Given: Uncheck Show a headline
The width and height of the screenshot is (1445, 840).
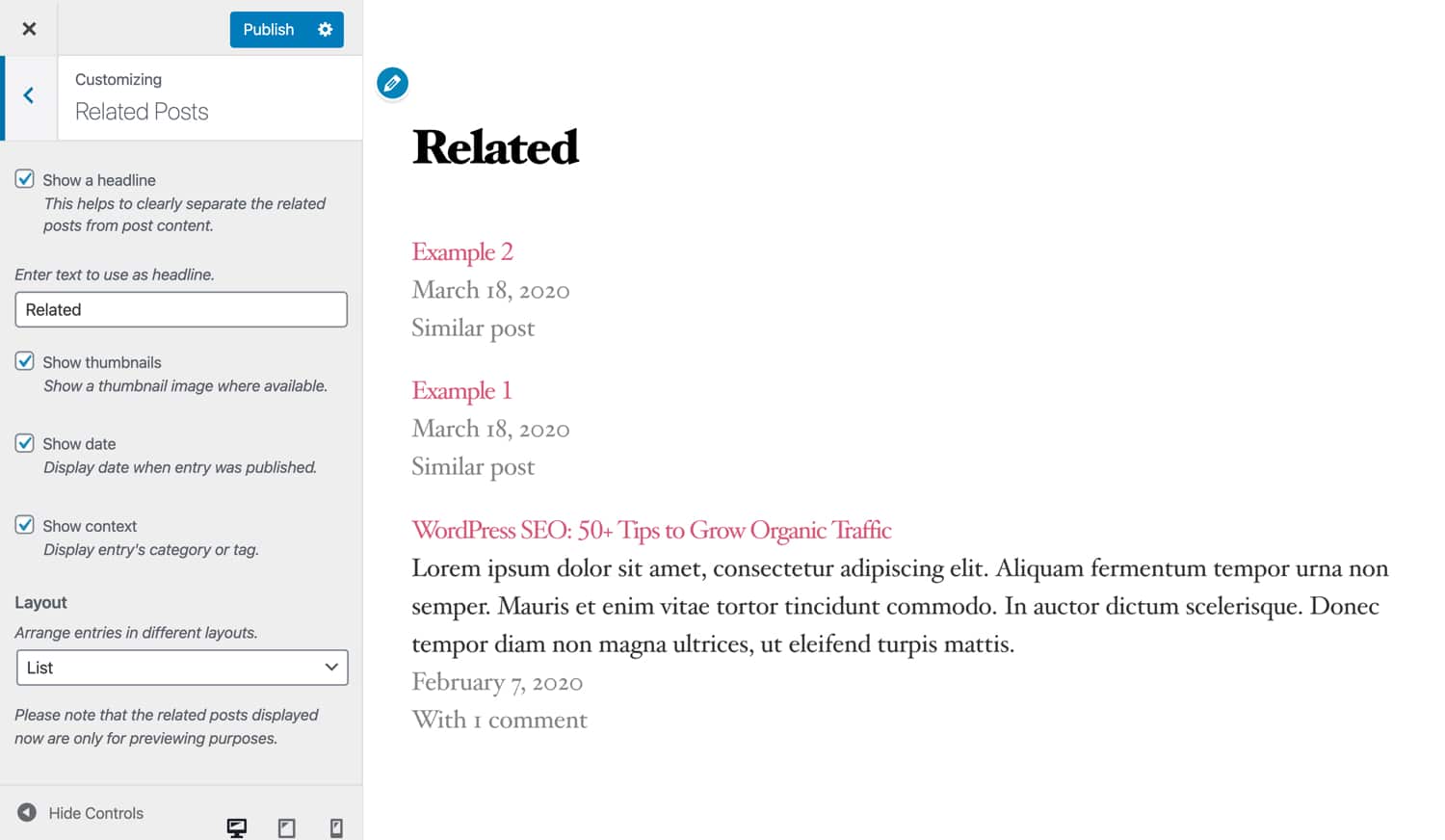Looking at the screenshot, I should [24, 178].
